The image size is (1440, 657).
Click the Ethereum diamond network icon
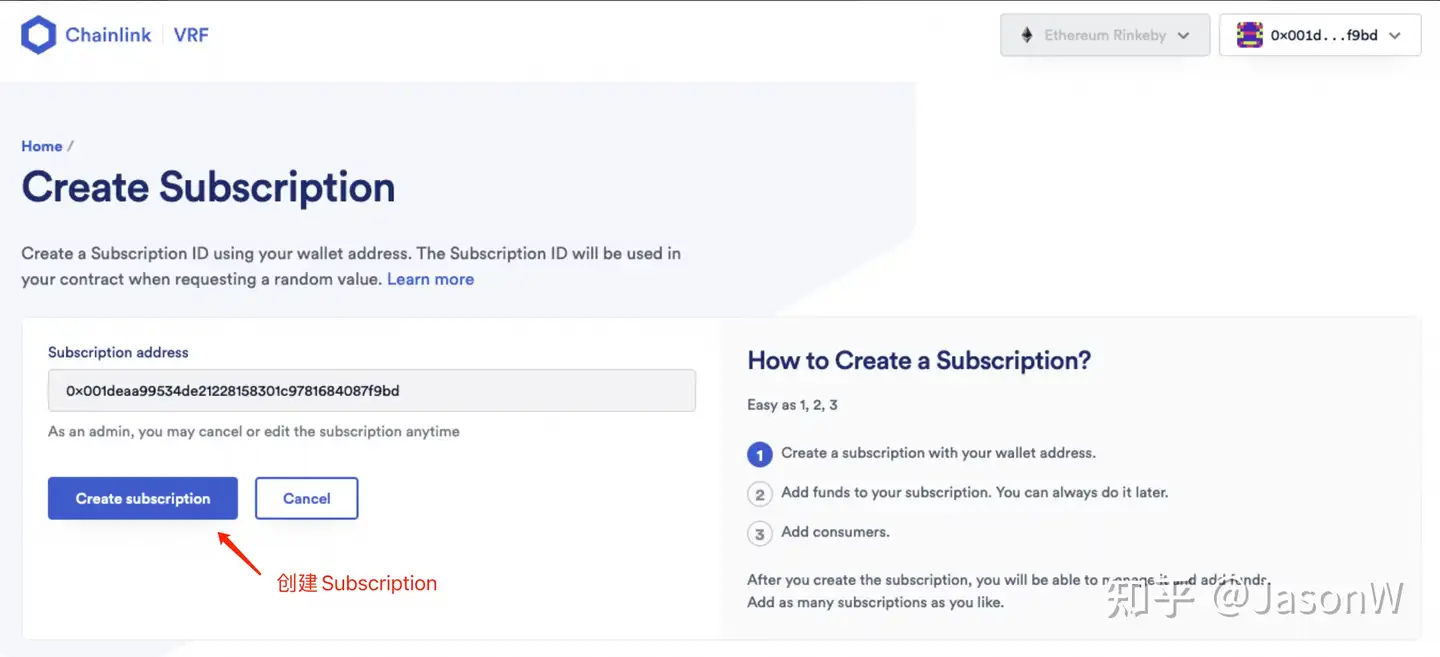(1026, 35)
